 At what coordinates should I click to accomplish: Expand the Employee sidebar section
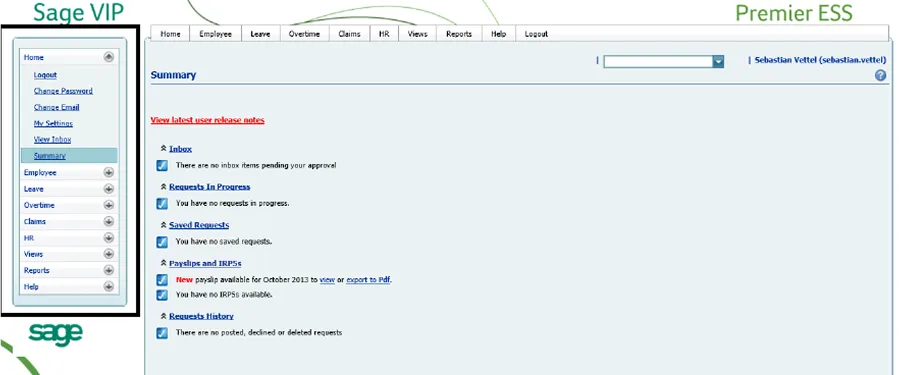point(109,172)
